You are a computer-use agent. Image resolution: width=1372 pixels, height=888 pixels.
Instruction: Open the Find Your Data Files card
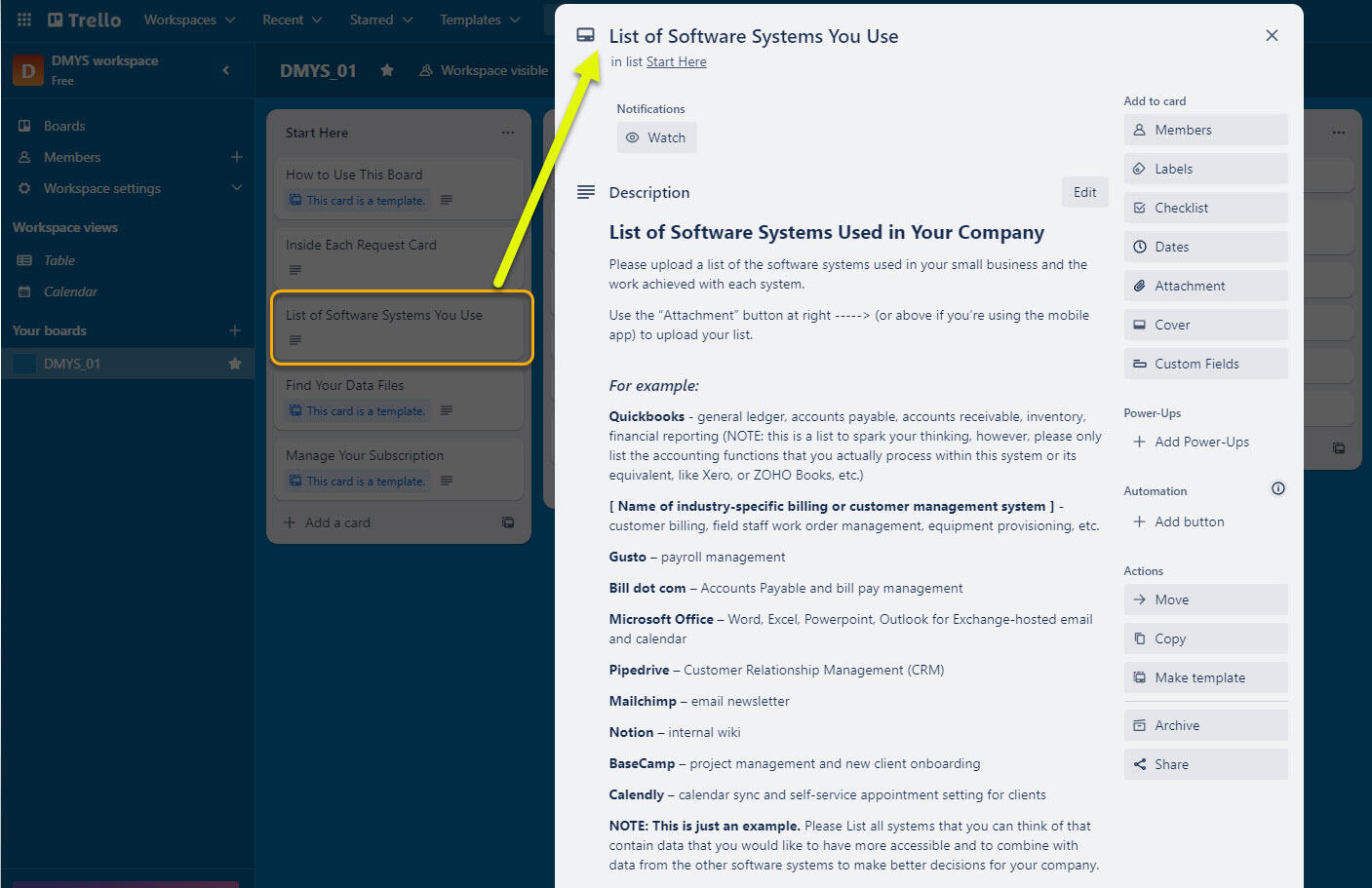(x=344, y=385)
